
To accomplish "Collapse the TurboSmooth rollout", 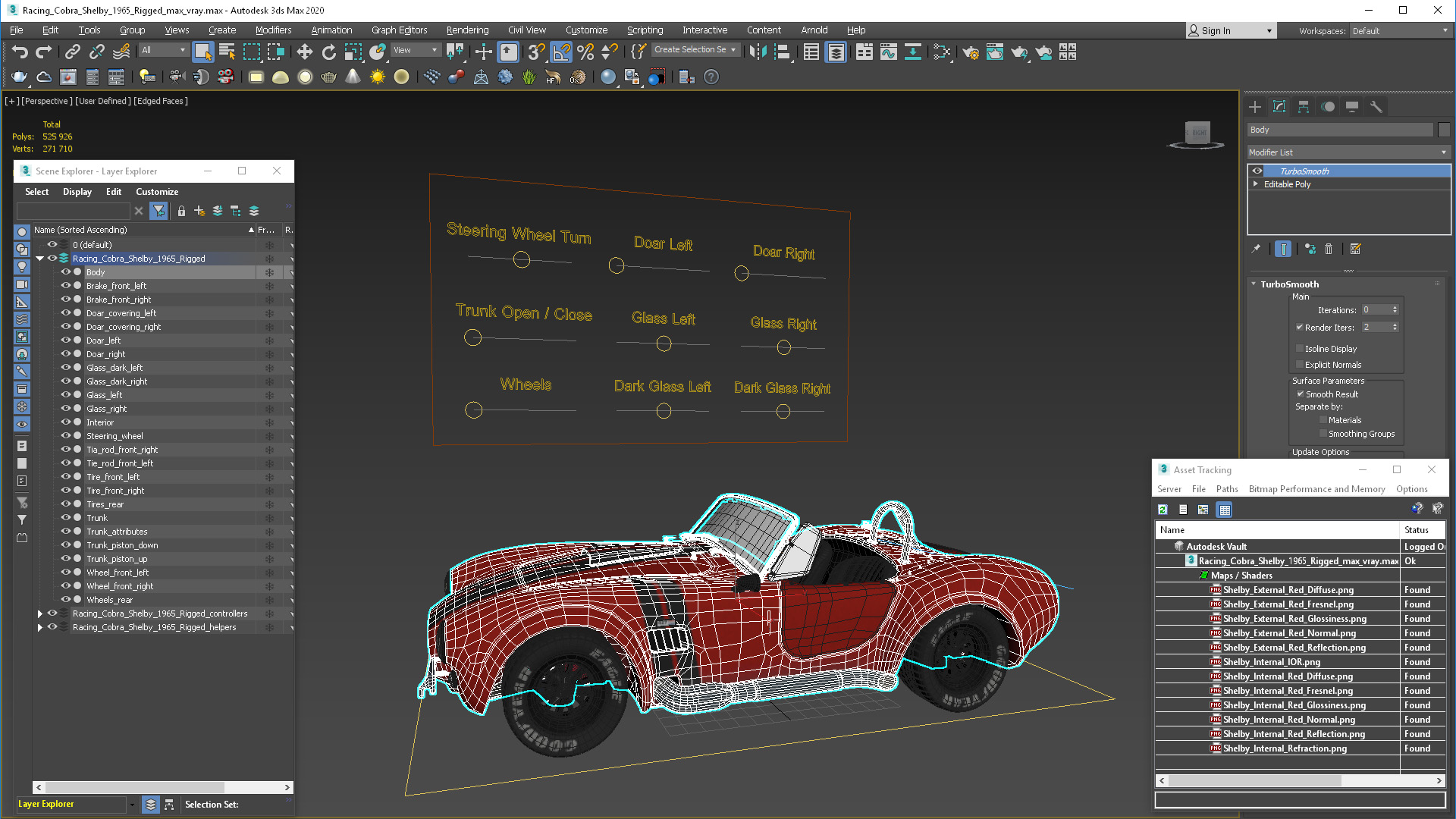I will tap(1254, 284).
